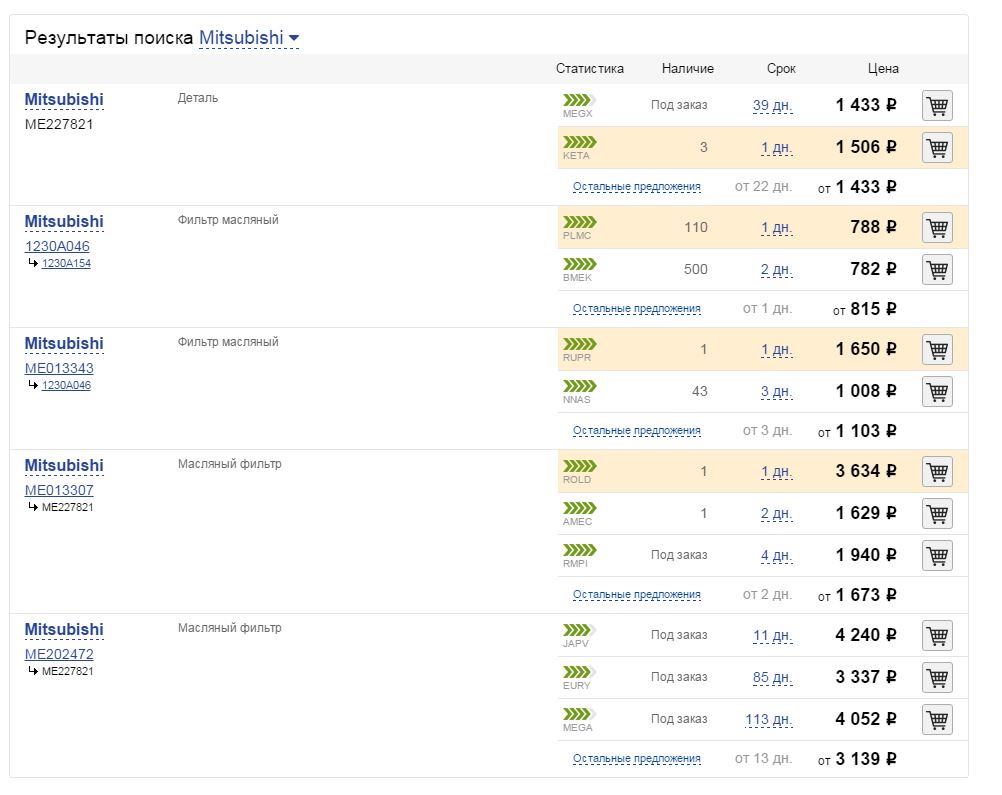Open the Mitsubishi brand link above ME202472
This screenshot has width=1002, height=795.
pos(64,629)
